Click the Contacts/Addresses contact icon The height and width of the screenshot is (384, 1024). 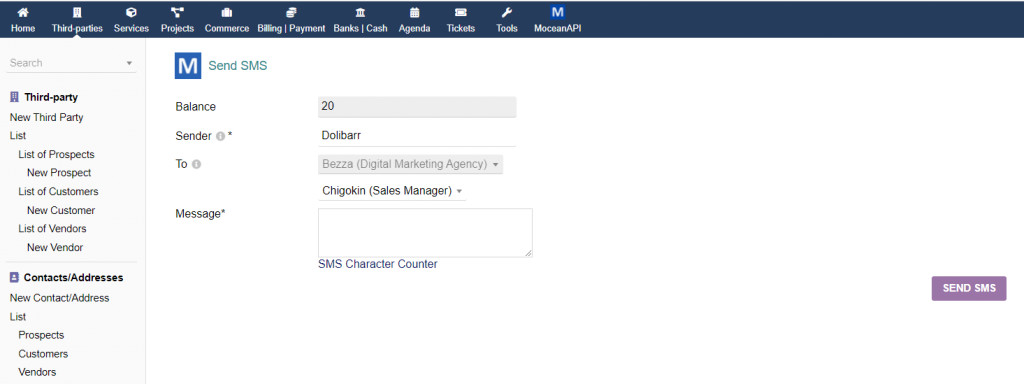tap(14, 278)
